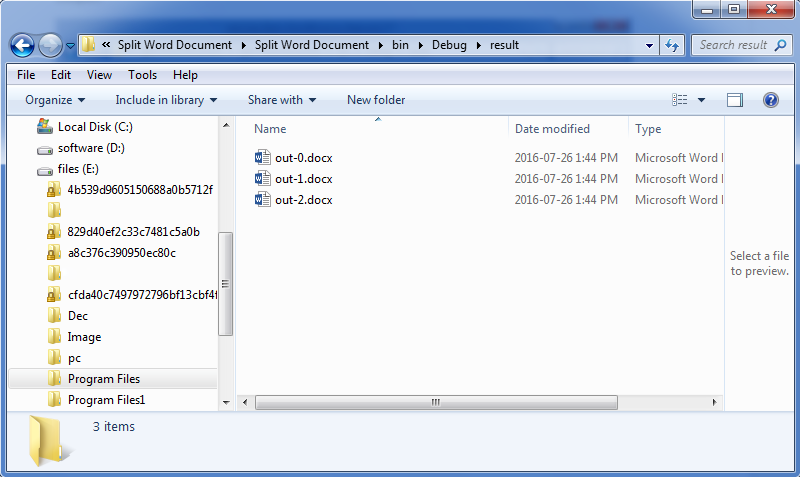Click the Forward navigation arrow button
This screenshot has height=477, width=800.
point(50,45)
